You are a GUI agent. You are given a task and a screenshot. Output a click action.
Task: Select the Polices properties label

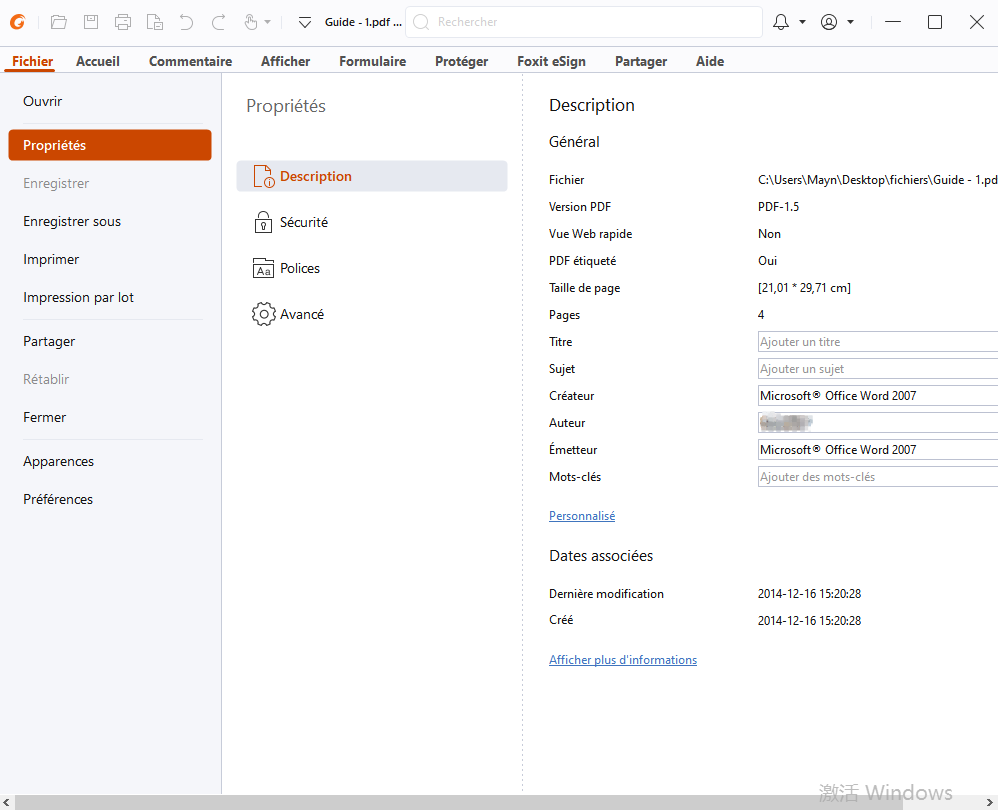(x=300, y=269)
